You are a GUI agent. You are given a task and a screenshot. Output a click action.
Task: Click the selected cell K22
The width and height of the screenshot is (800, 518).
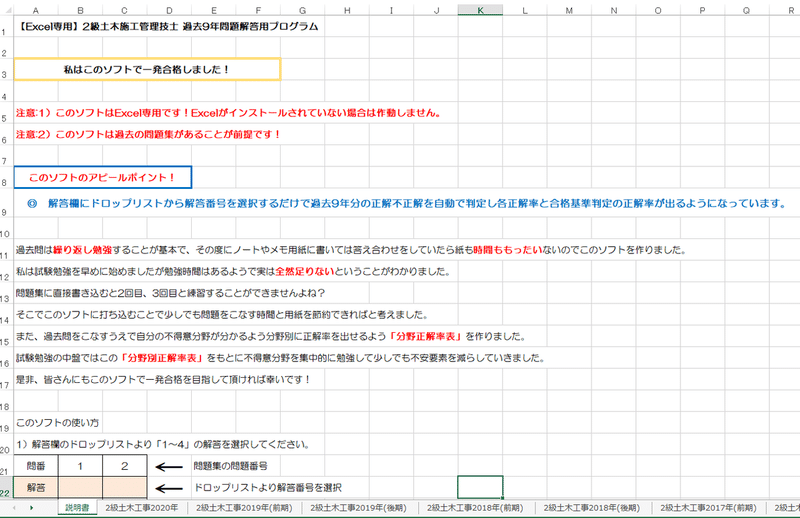[480, 487]
